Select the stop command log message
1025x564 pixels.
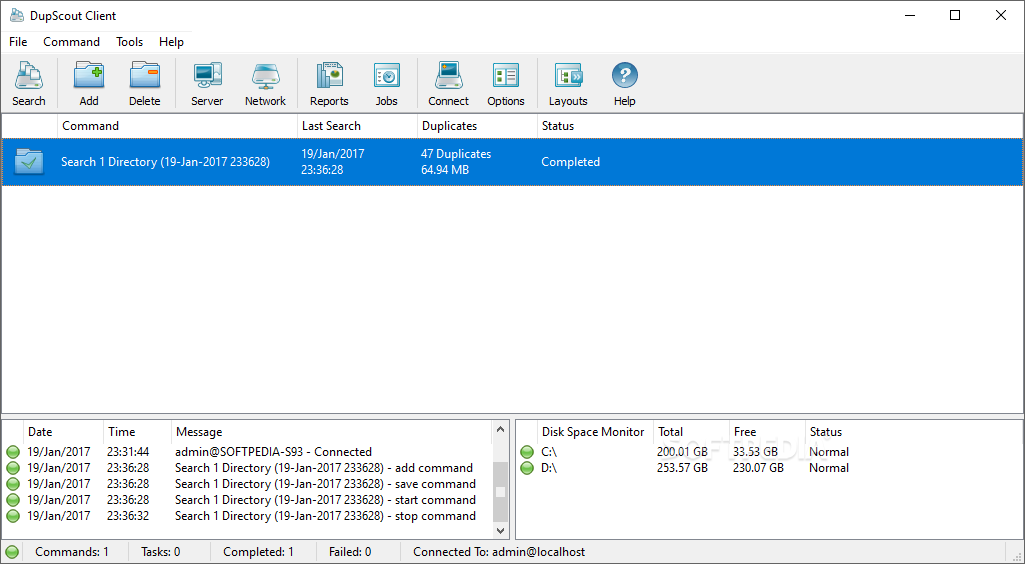325,516
